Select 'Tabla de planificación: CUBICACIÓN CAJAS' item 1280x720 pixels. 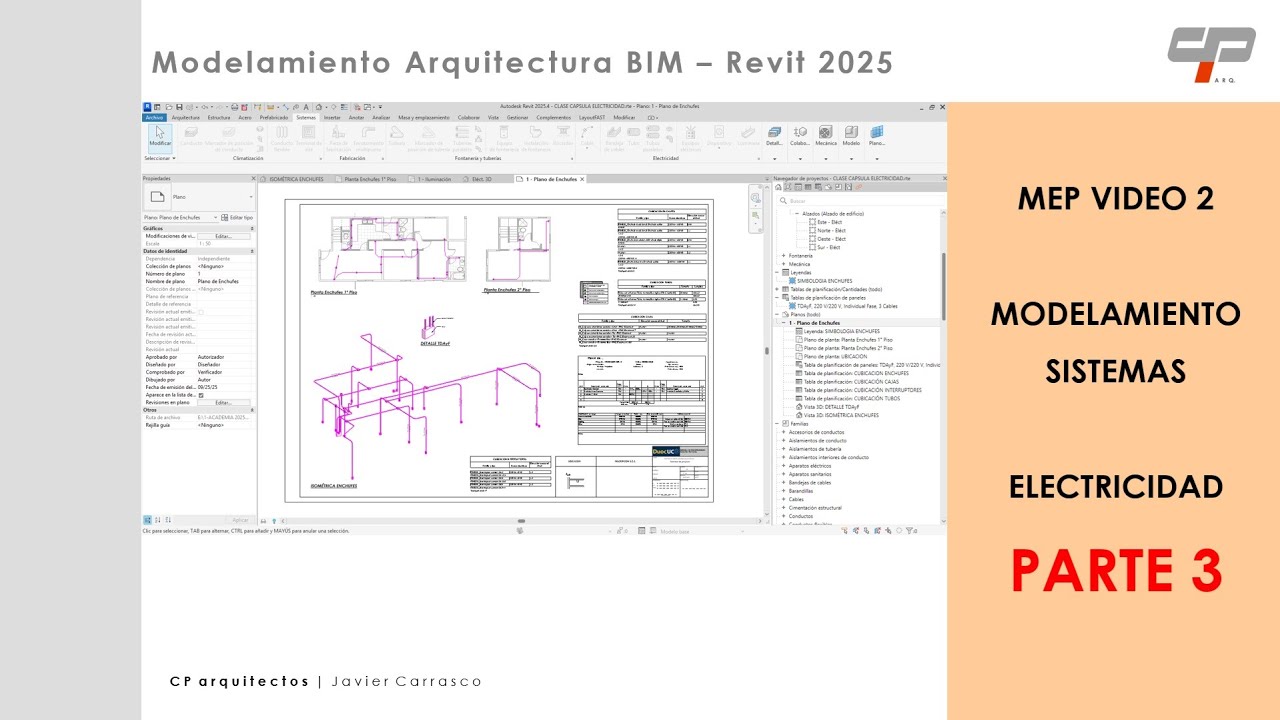845,381
